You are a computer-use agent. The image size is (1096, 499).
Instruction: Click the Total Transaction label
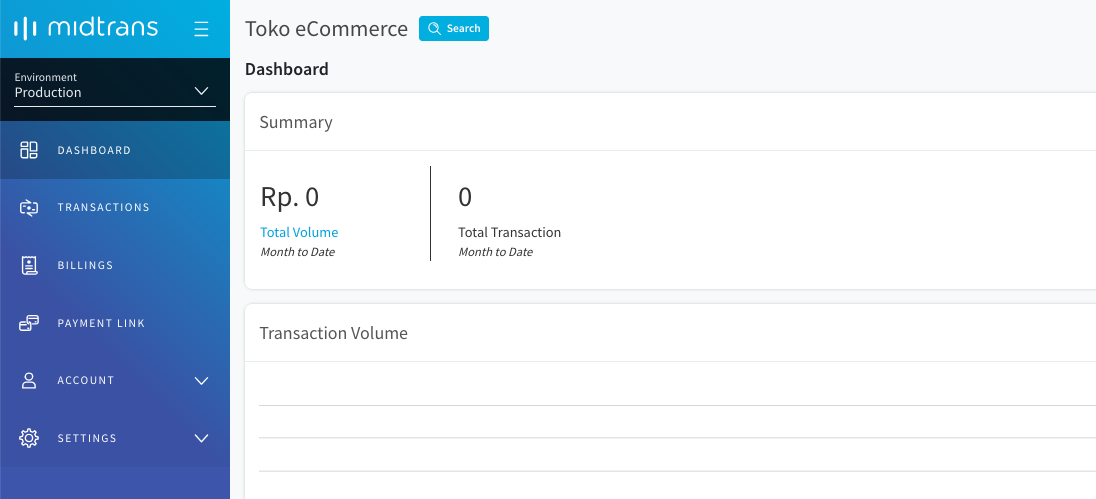pos(510,233)
